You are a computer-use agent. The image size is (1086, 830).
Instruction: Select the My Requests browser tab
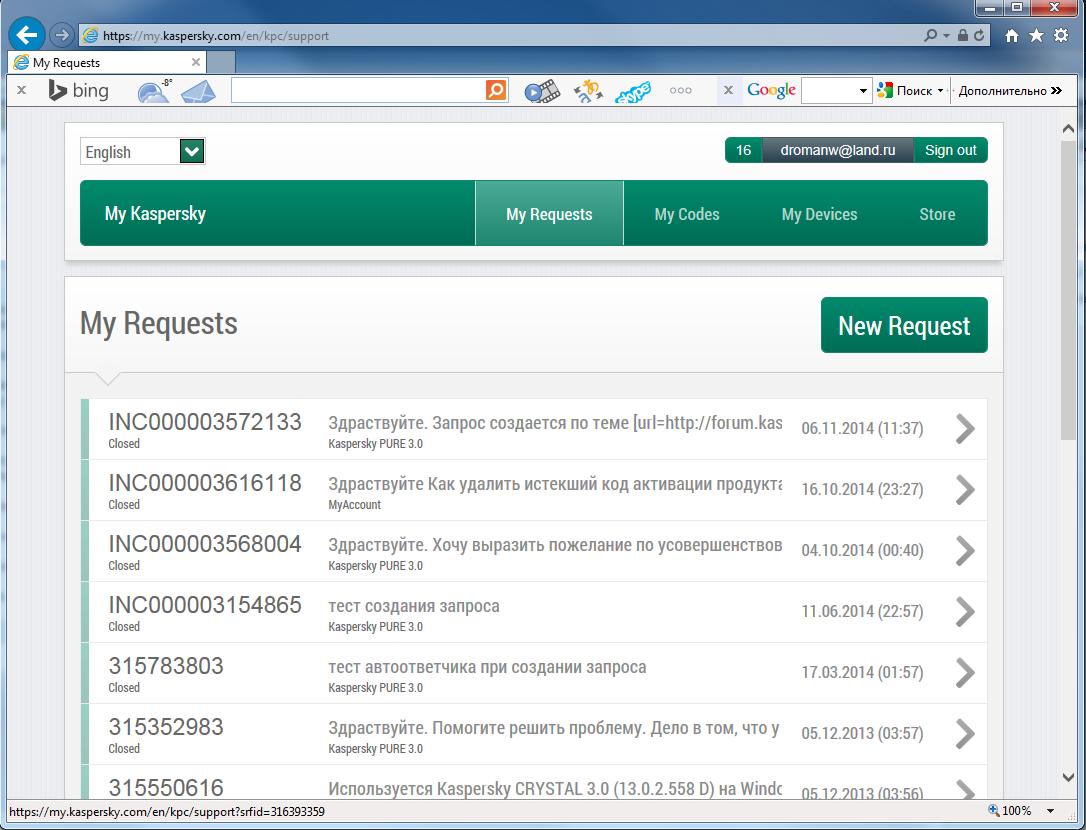click(x=107, y=62)
